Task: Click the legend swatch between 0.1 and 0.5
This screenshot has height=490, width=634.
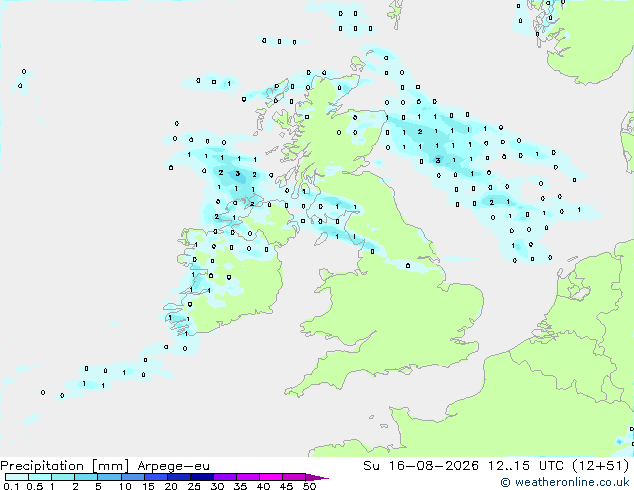Action: pos(17,477)
